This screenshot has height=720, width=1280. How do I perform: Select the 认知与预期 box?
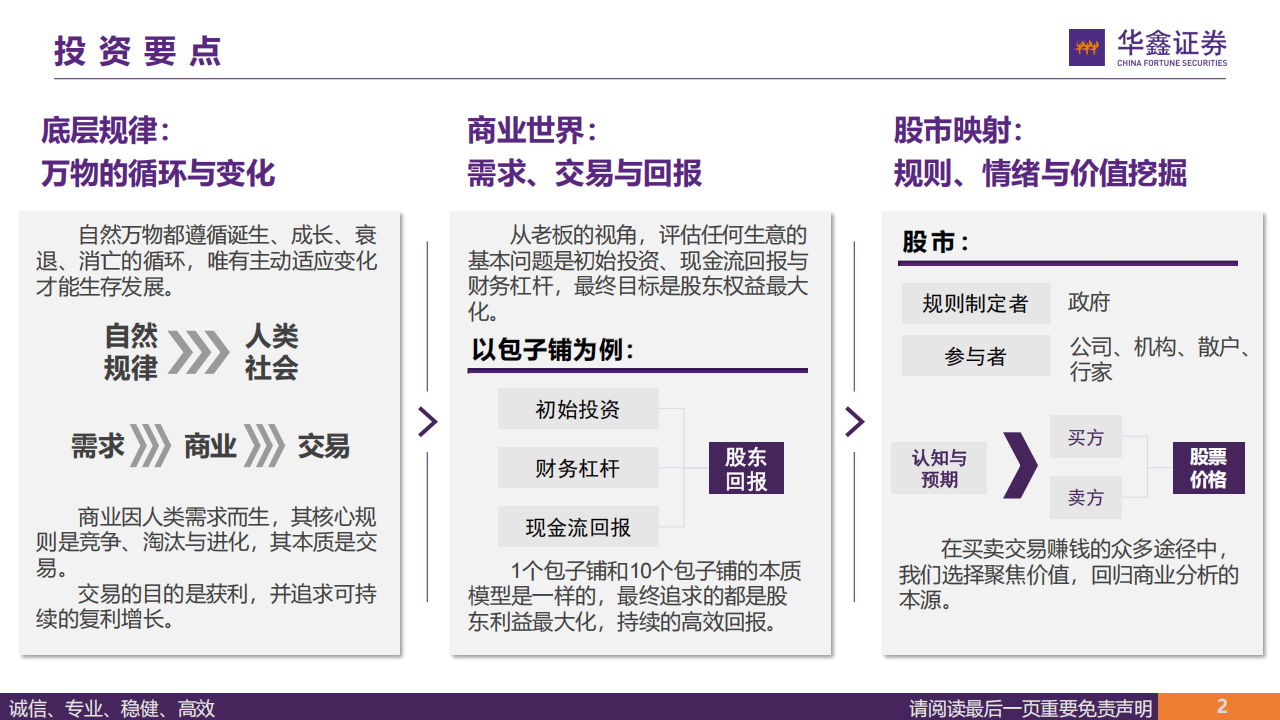coord(939,468)
